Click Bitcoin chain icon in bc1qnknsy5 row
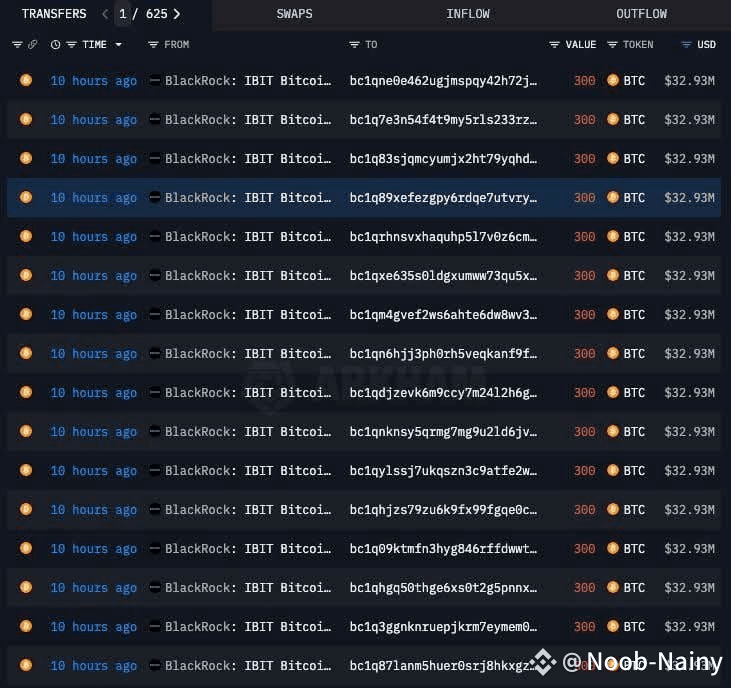This screenshot has width=731, height=688. point(26,432)
